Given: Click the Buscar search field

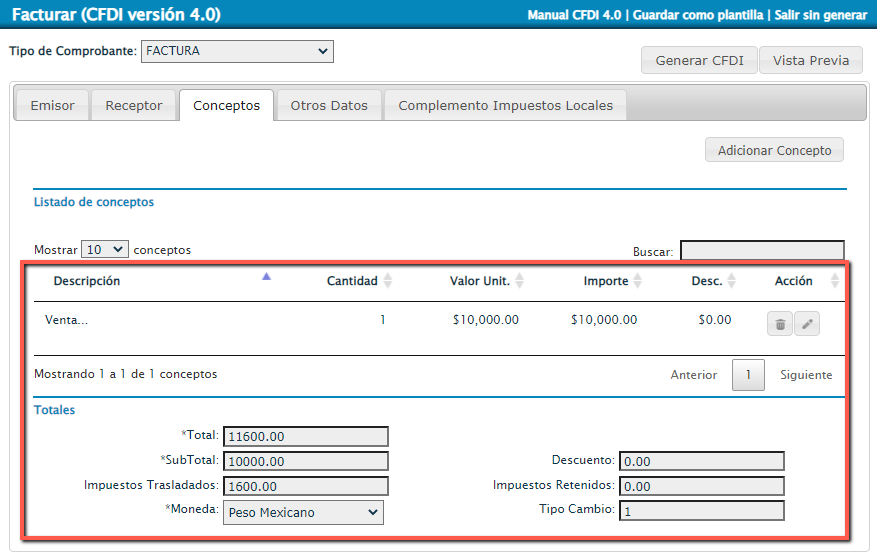Looking at the screenshot, I should [x=762, y=251].
